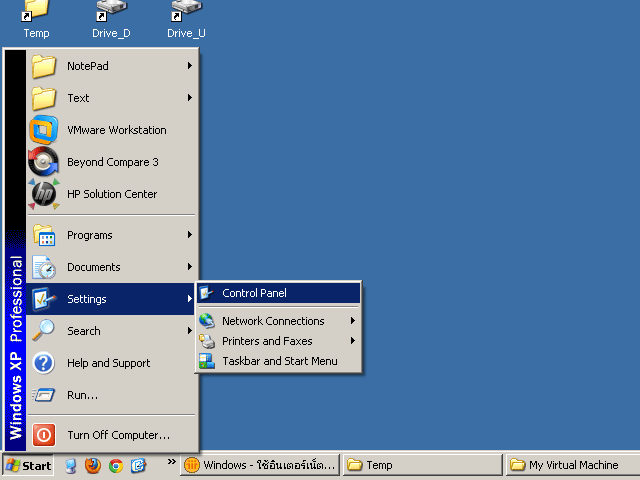The height and width of the screenshot is (480, 640).
Task: Open HP Solution Center menu entry
Action: coord(111,194)
